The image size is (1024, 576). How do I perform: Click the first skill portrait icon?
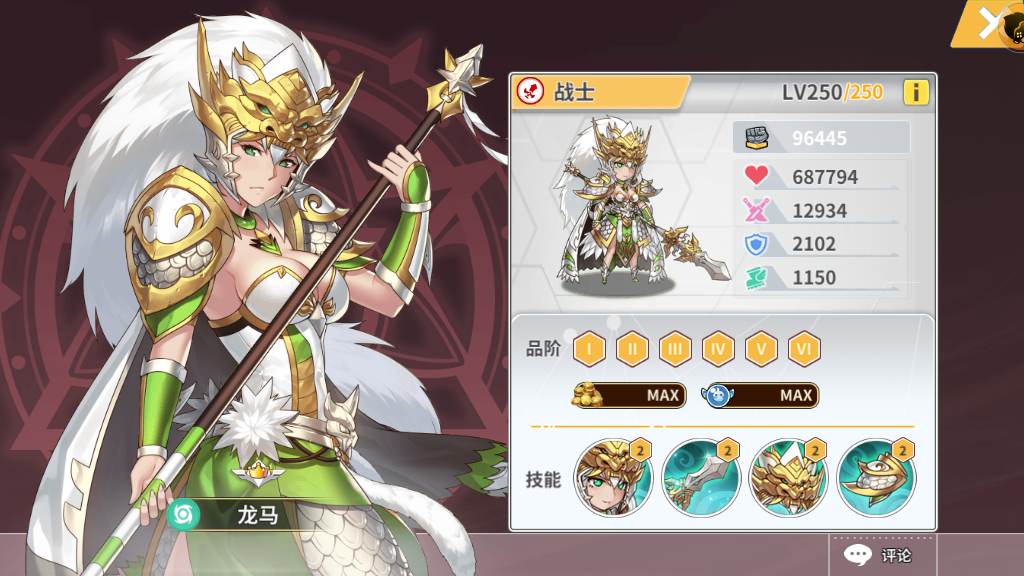tap(613, 477)
